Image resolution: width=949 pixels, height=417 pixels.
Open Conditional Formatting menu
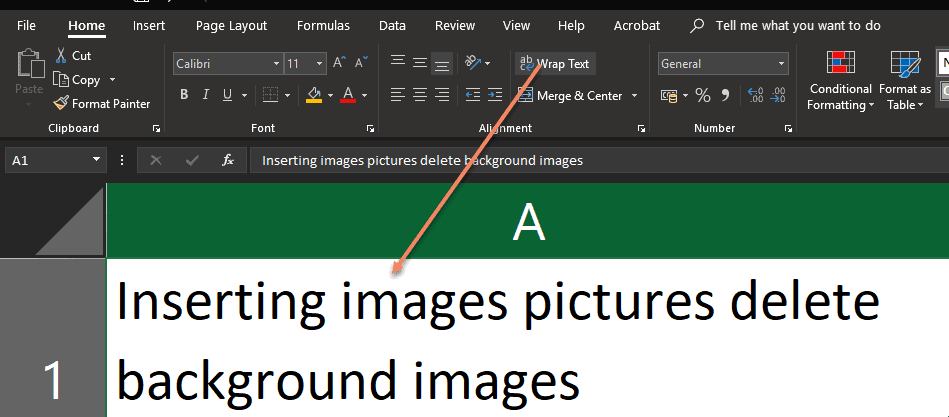840,80
